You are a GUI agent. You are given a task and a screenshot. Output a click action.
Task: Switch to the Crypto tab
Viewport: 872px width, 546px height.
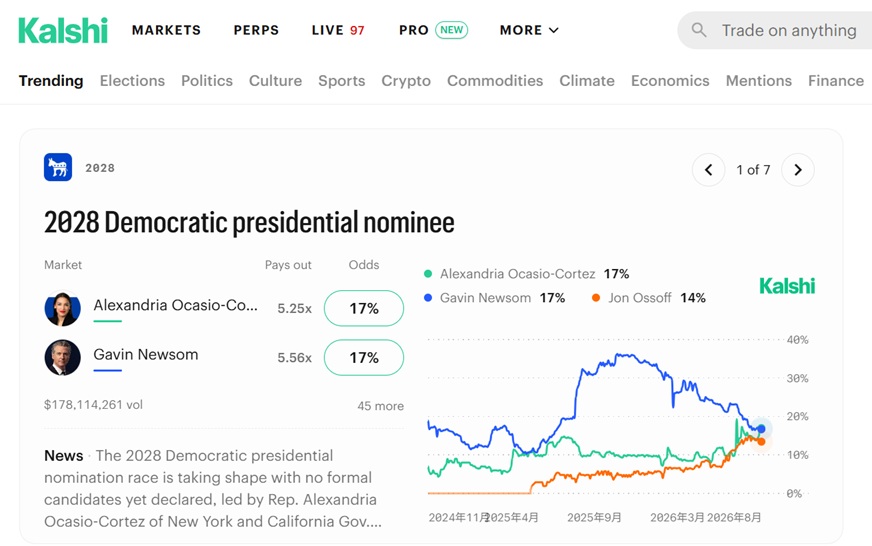tap(406, 81)
